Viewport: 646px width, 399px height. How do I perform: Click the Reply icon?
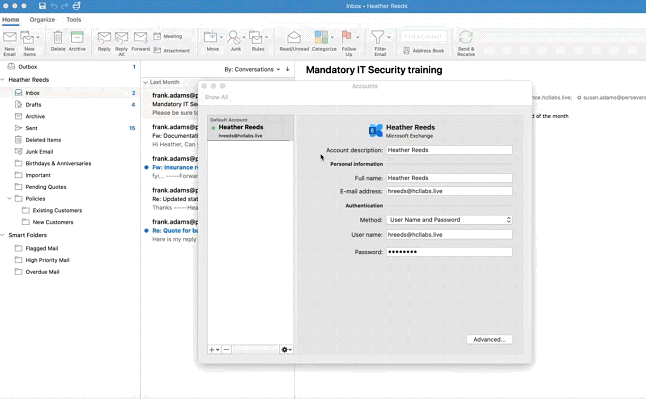(x=104, y=38)
